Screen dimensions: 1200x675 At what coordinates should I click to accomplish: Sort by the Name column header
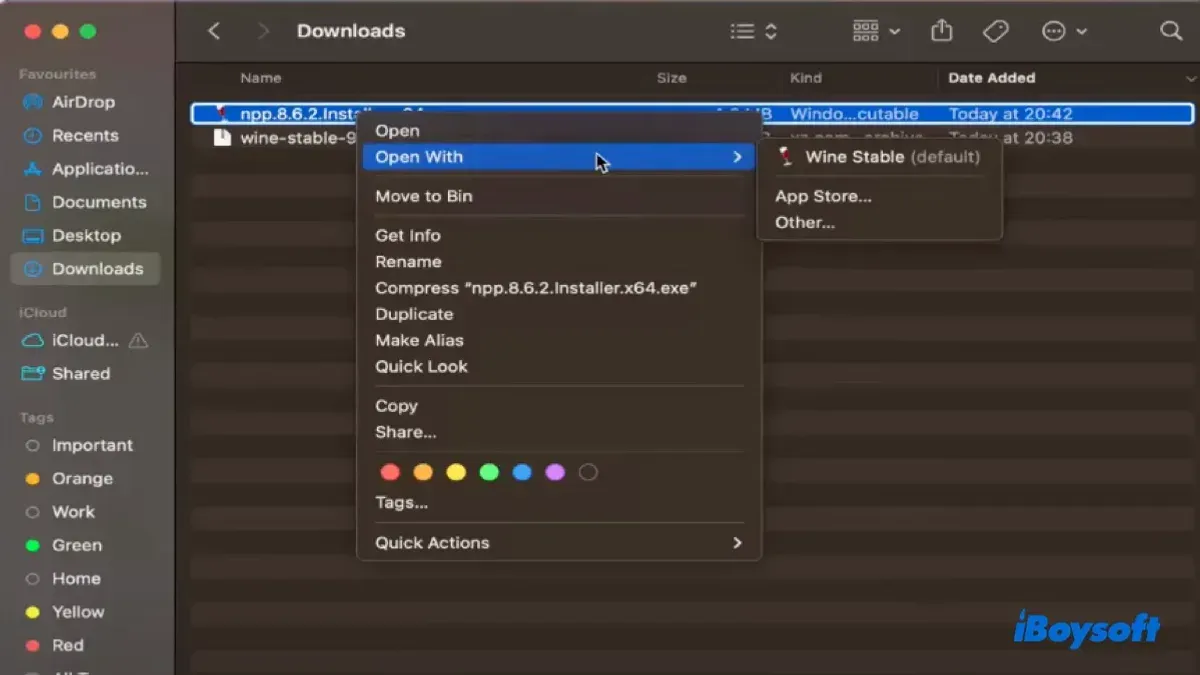(x=260, y=78)
